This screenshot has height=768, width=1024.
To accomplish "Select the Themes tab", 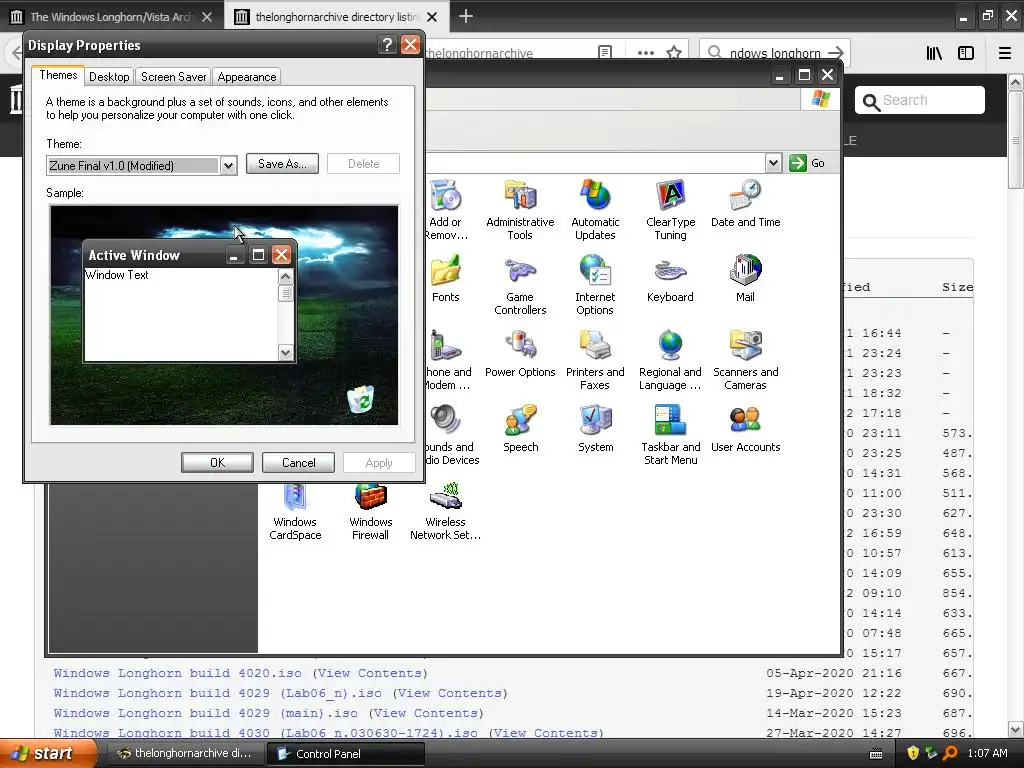I will point(58,75).
